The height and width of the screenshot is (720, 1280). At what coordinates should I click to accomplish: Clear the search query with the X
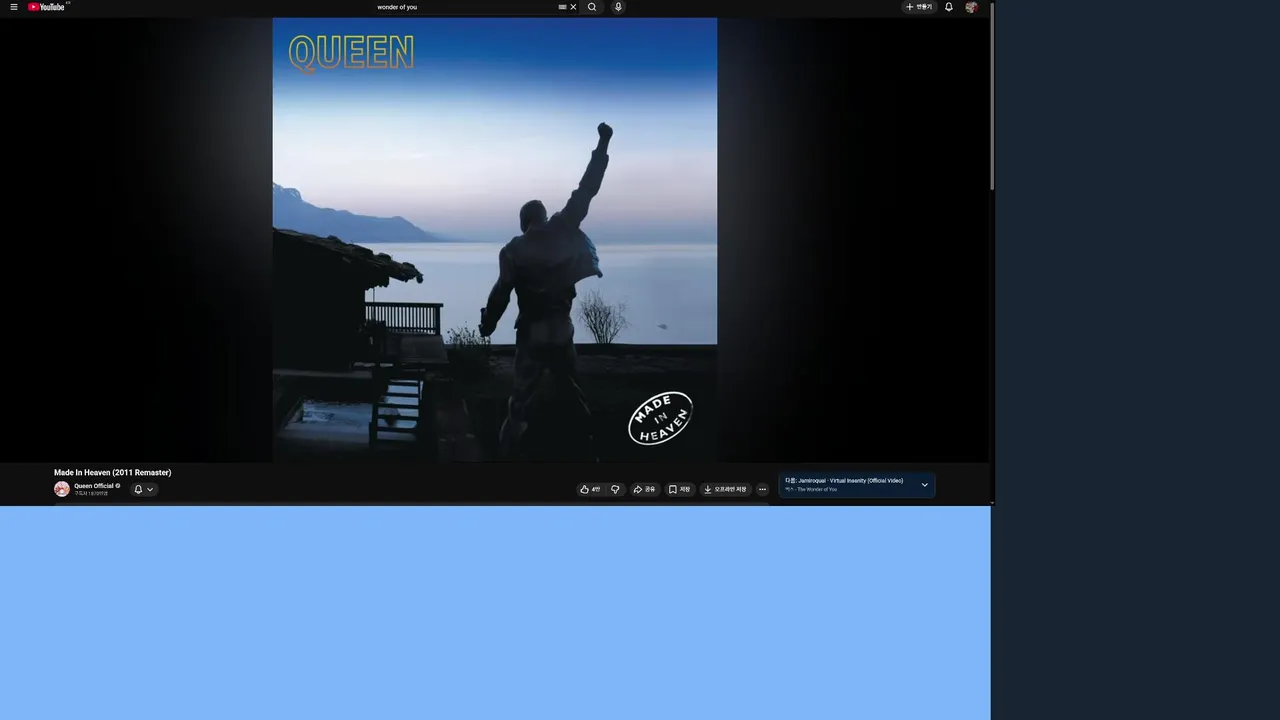(x=573, y=7)
